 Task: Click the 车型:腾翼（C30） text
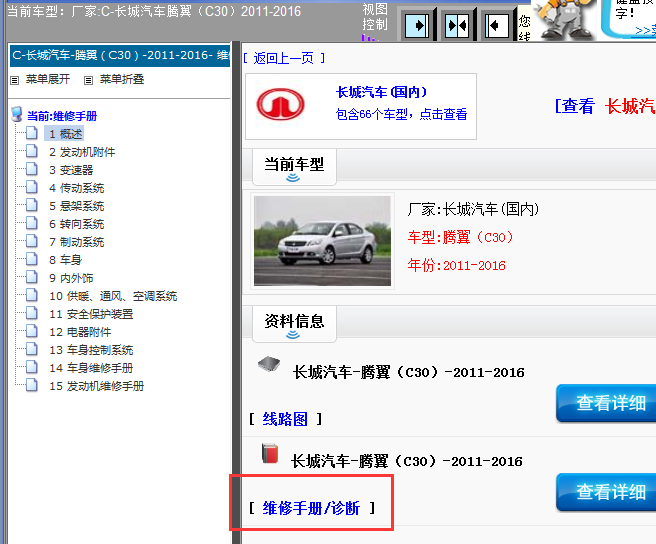460,237
